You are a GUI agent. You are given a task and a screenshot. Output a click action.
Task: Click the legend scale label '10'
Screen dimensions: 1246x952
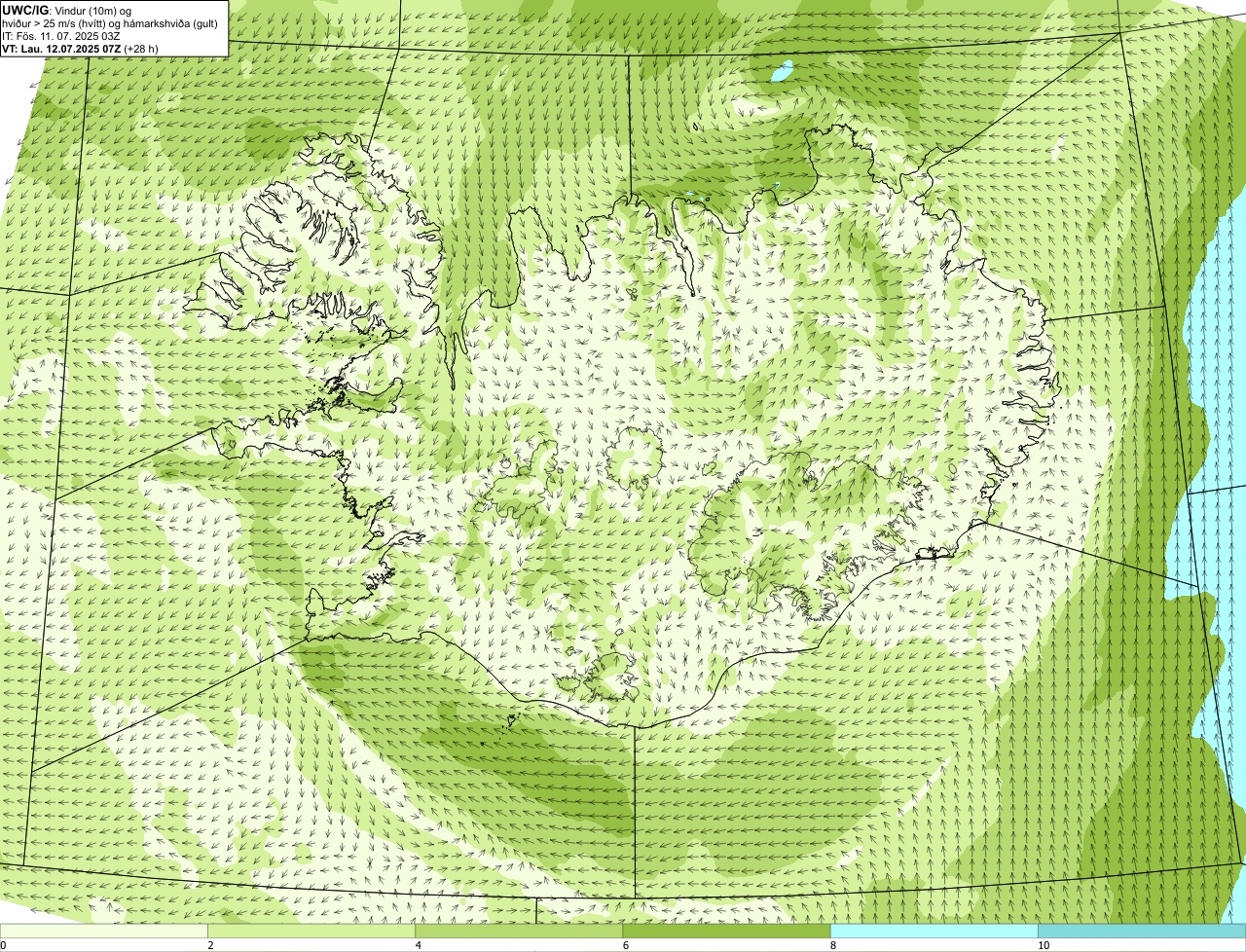(1044, 945)
